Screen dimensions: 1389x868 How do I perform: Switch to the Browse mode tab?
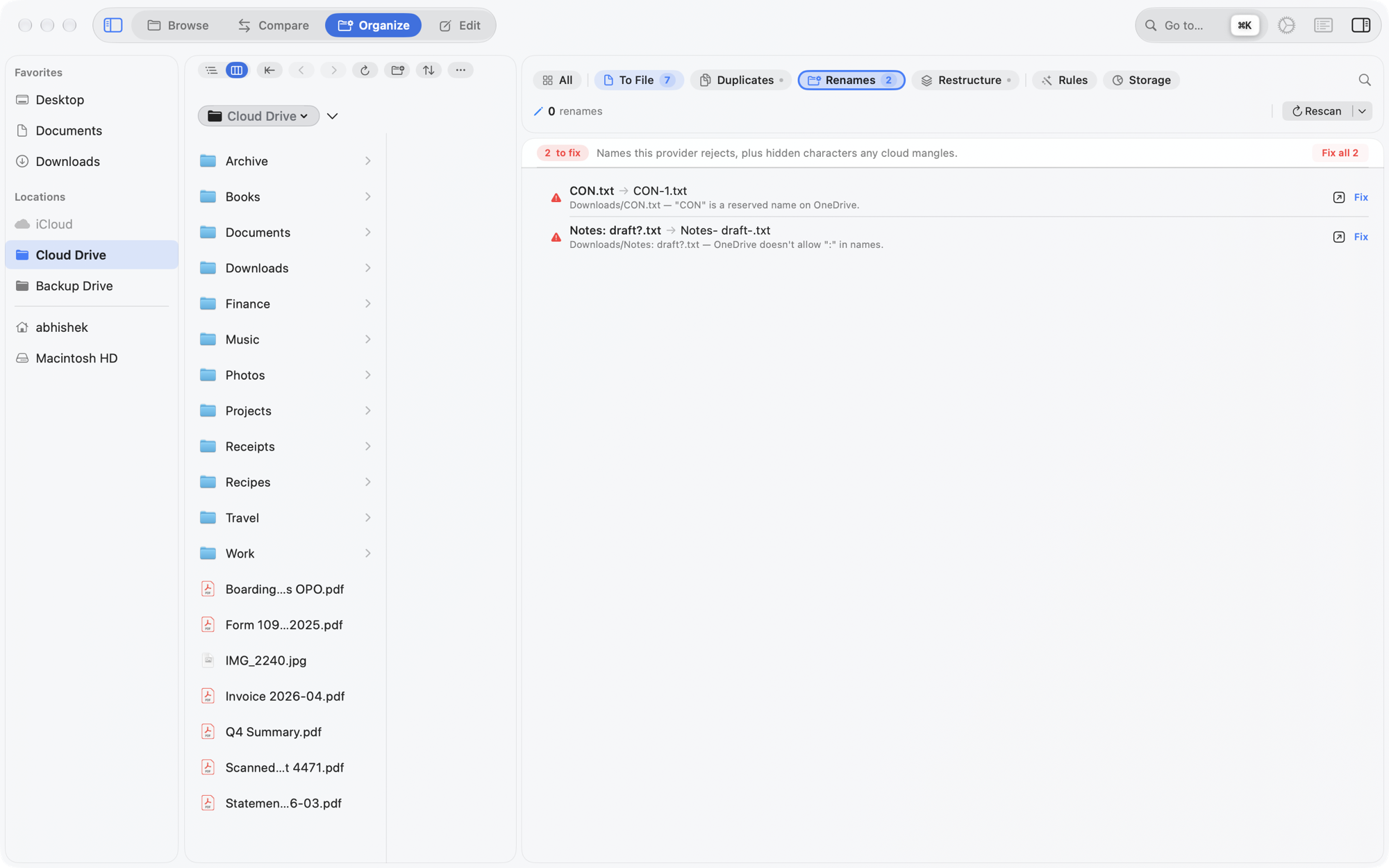(178, 25)
